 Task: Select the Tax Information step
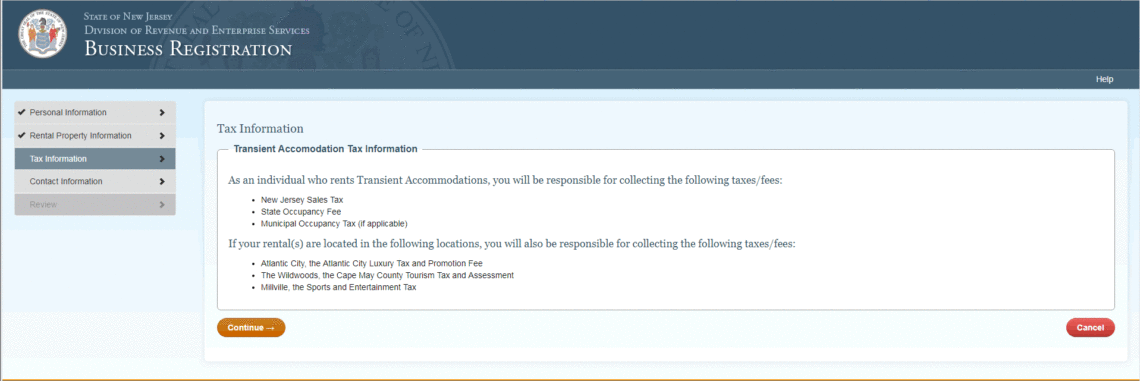pyautogui.click(x=95, y=159)
